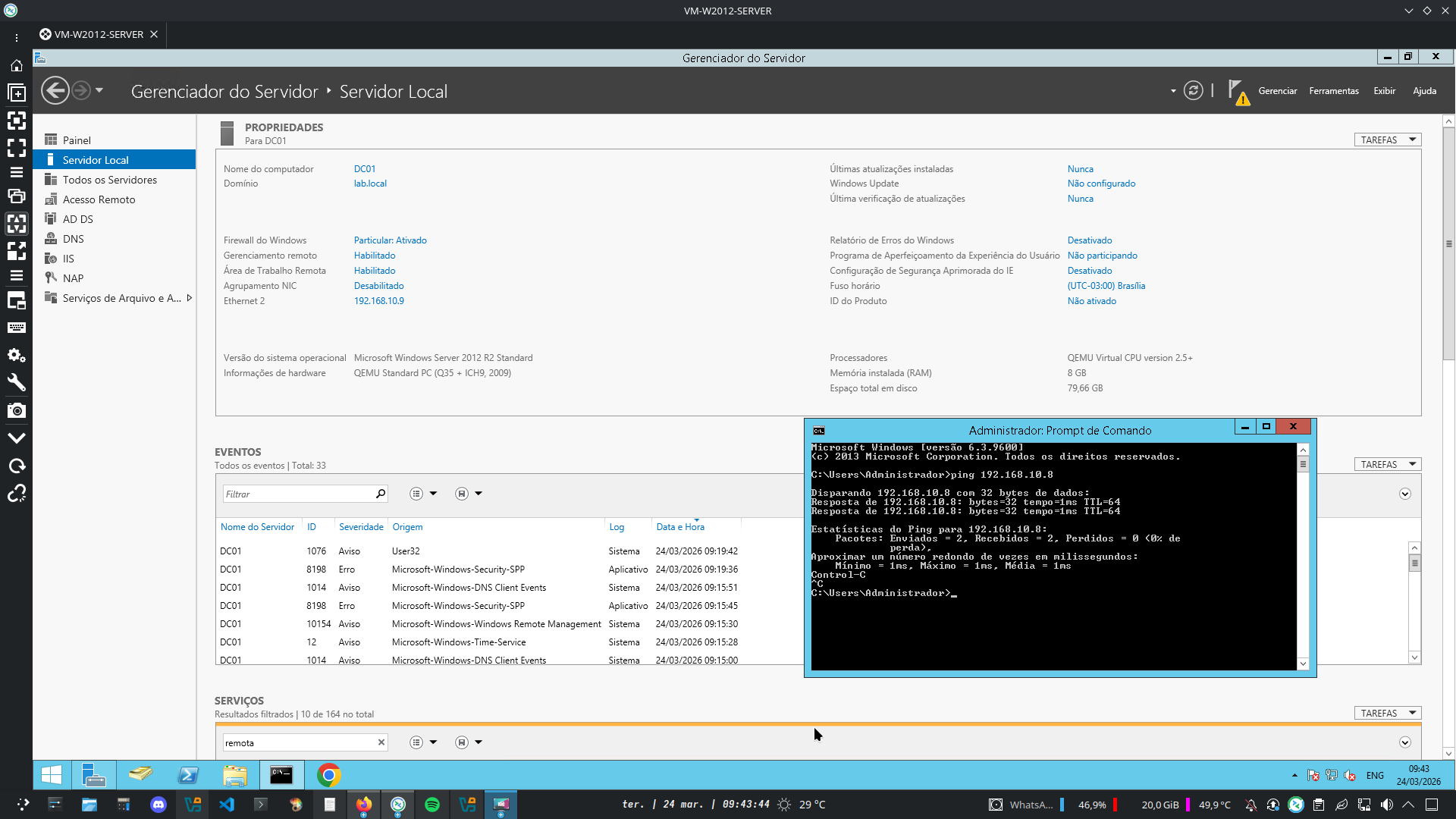
Task: Open the Ferramentas menu
Action: coord(1334,91)
